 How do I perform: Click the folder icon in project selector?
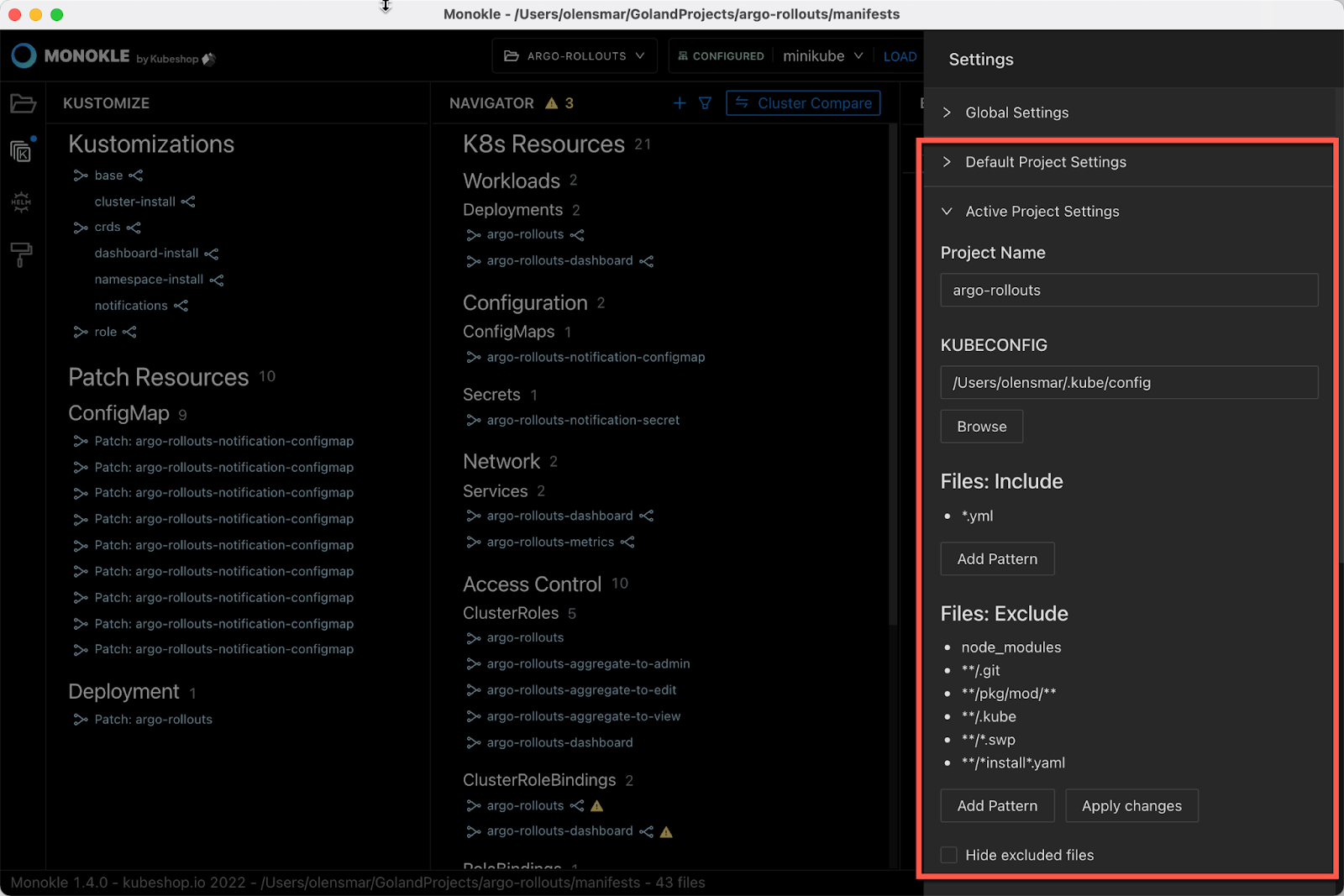point(512,56)
